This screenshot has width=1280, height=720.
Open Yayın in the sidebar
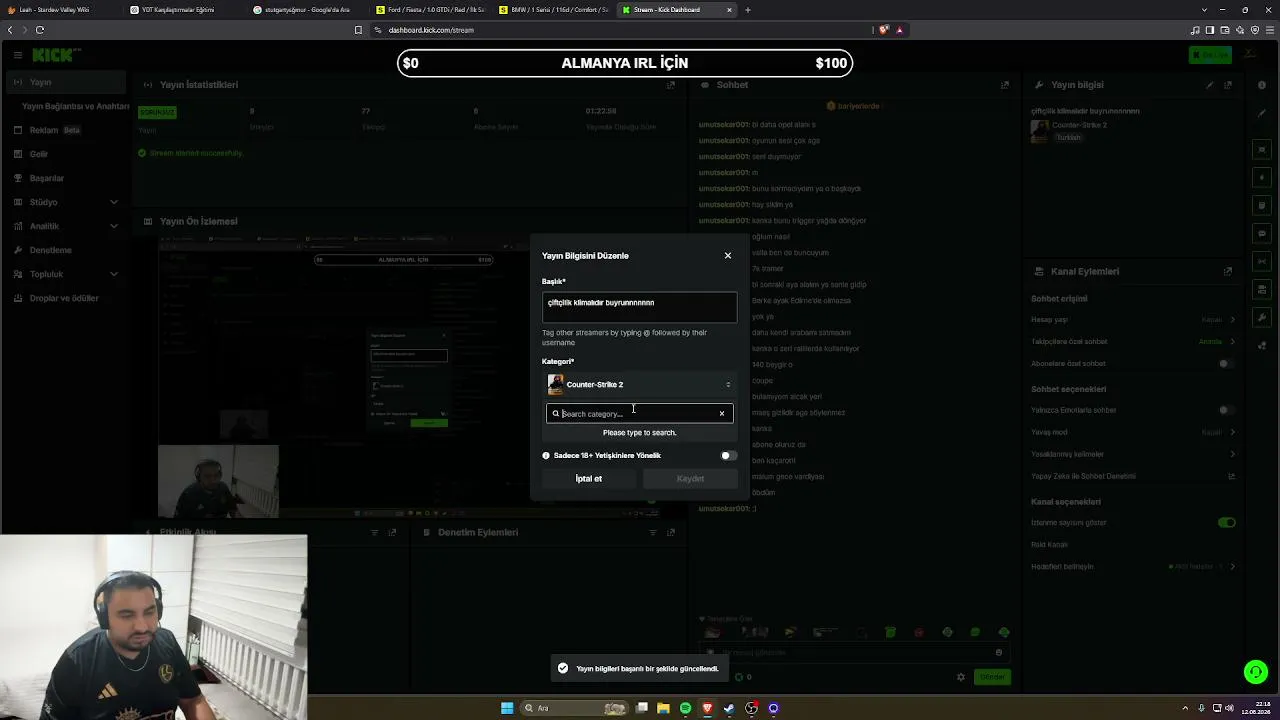(x=64, y=82)
